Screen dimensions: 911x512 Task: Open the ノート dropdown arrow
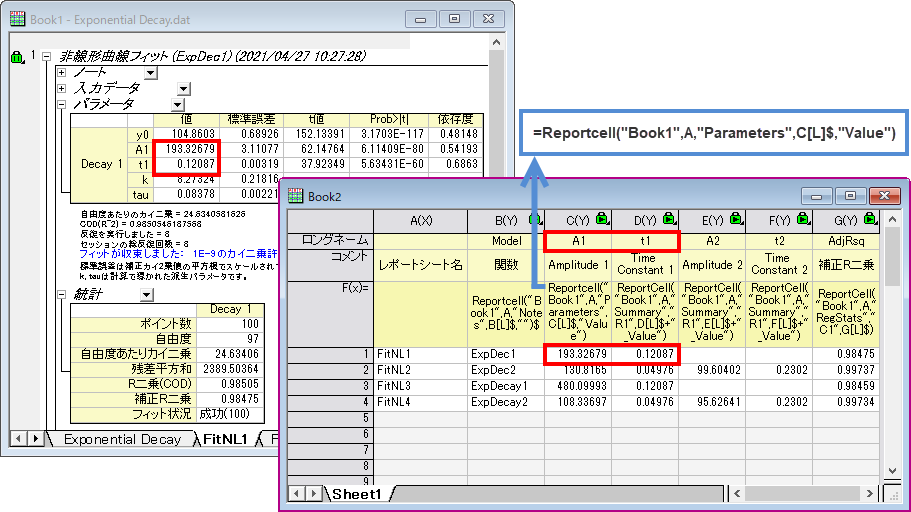[x=150, y=73]
